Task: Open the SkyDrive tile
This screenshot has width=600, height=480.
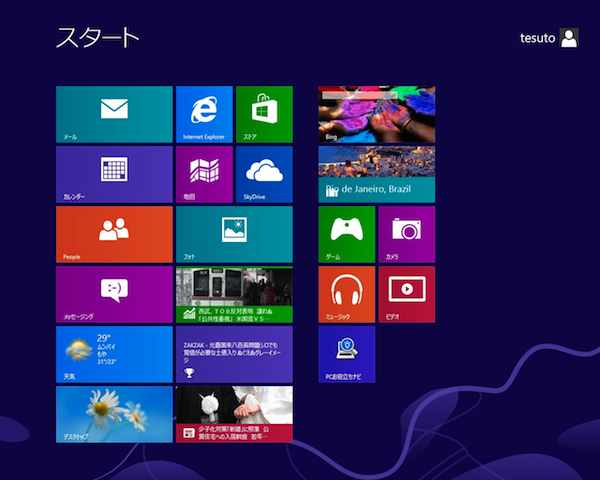Action: [264, 174]
